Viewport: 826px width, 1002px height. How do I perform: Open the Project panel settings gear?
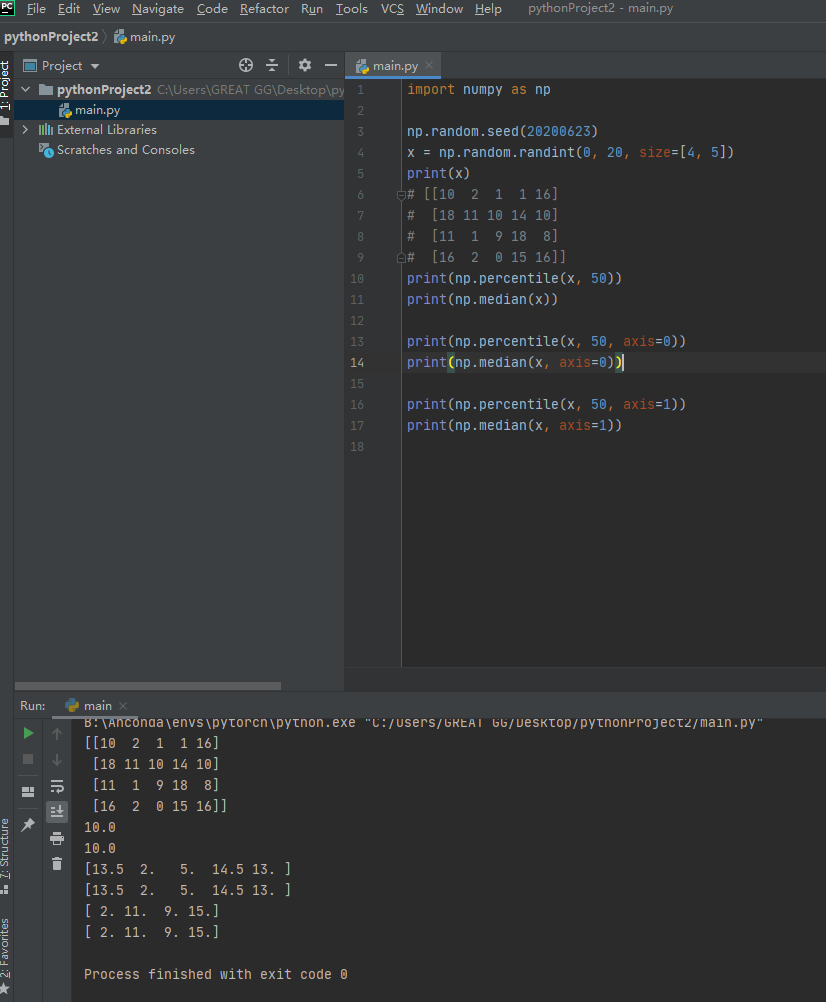pyautogui.click(x=304, y=65)
